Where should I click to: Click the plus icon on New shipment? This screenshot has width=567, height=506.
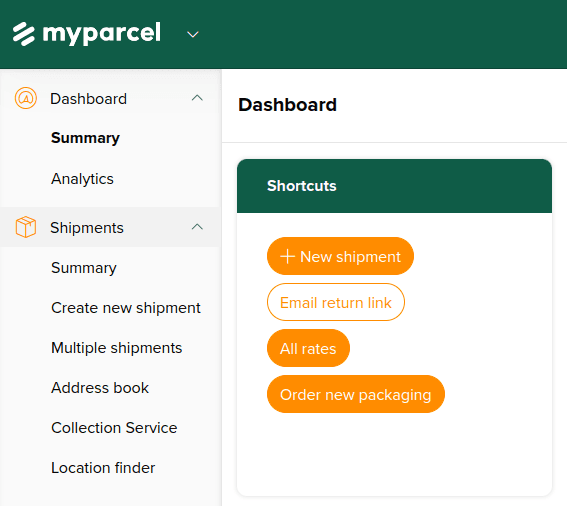[287, 256]
